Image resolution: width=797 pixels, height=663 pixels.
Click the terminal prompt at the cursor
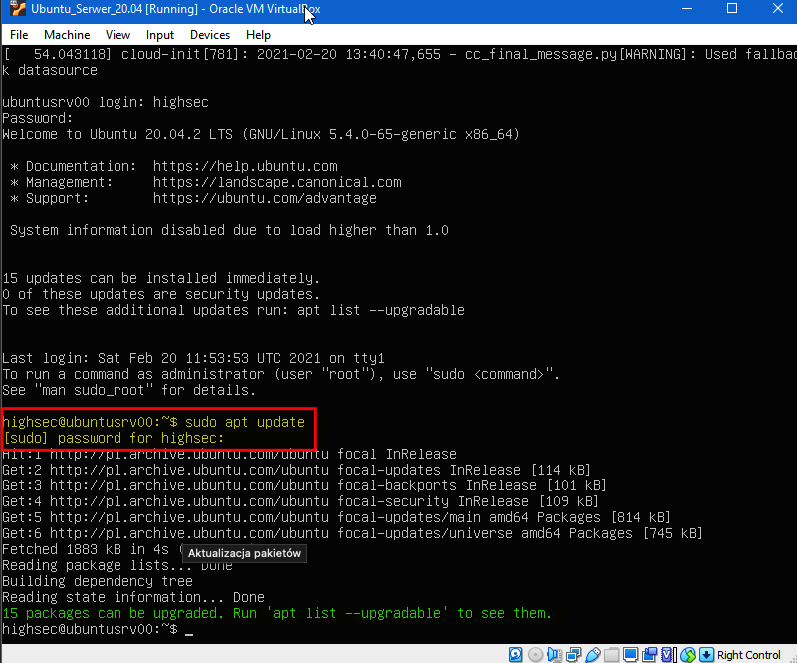pyautogui.click(x=188, y=630)
